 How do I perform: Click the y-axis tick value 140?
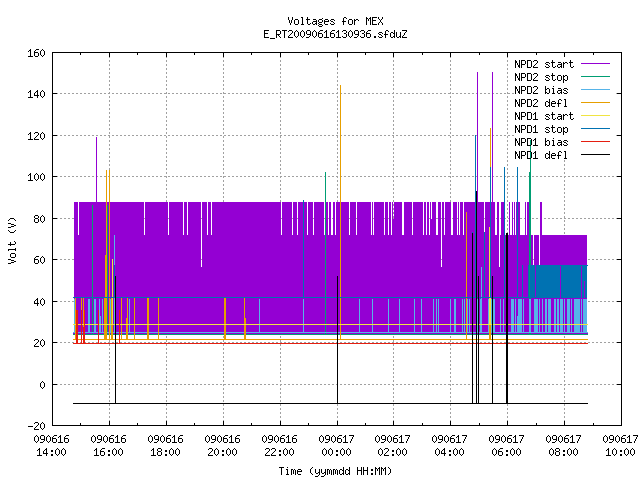[x=36, y=94]
